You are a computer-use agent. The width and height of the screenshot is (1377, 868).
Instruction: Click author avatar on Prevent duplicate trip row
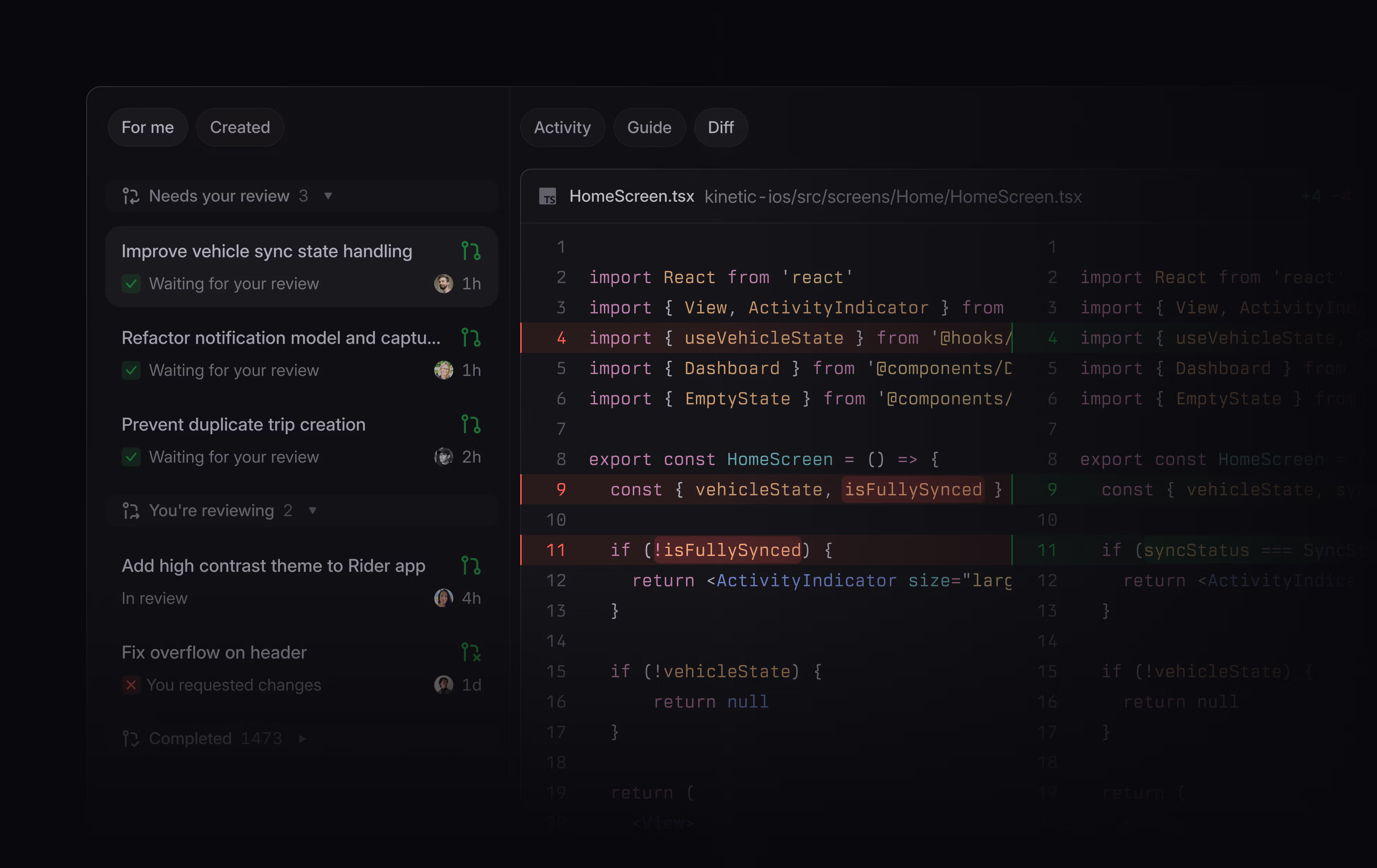click(x=444, y=457)
